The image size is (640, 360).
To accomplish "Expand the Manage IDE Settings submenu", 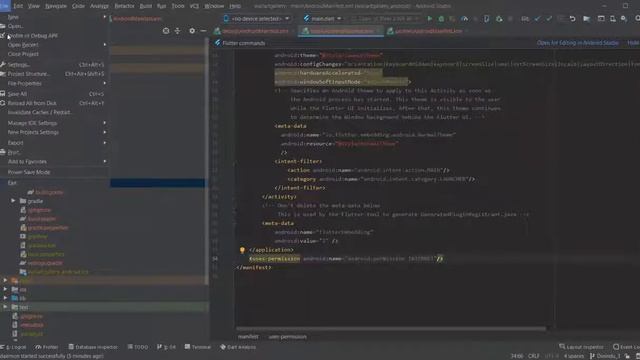I will pos(105,123).
